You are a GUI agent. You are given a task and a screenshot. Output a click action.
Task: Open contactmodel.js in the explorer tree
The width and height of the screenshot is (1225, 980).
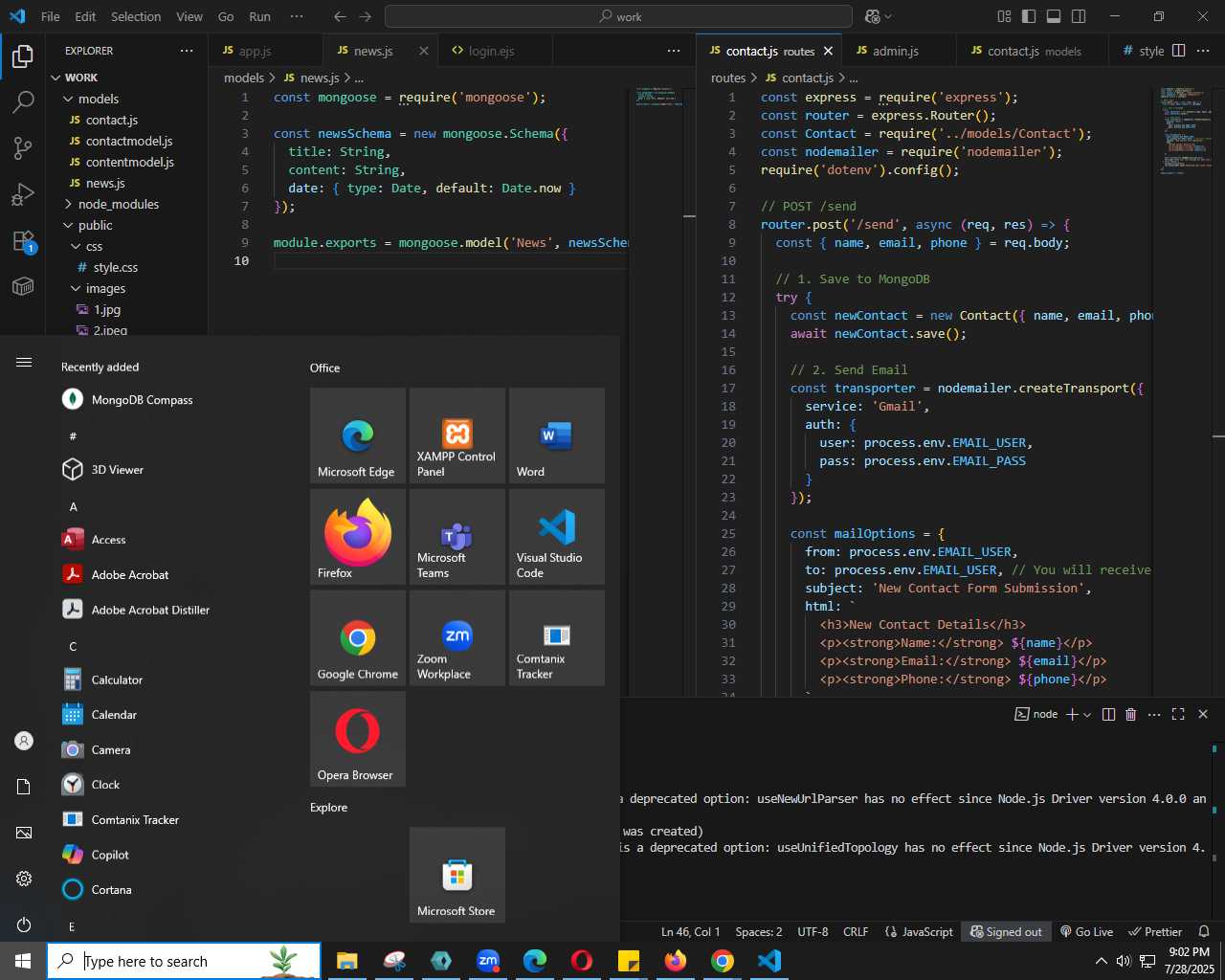pyautogui.click(x=129, y=141)
